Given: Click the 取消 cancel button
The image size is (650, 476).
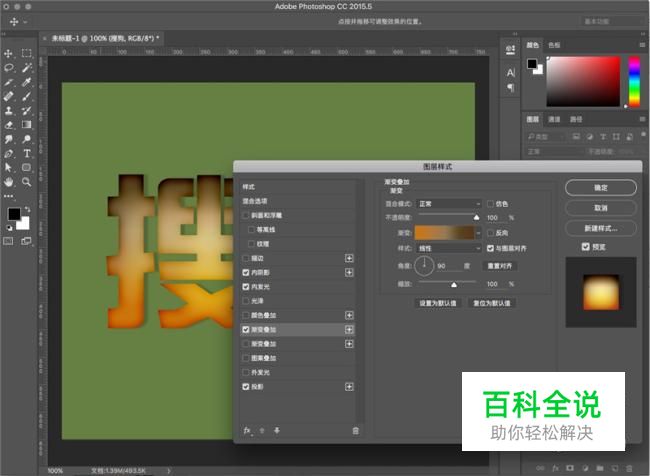Looking at the screenshot, I should (x=601, y=208).
